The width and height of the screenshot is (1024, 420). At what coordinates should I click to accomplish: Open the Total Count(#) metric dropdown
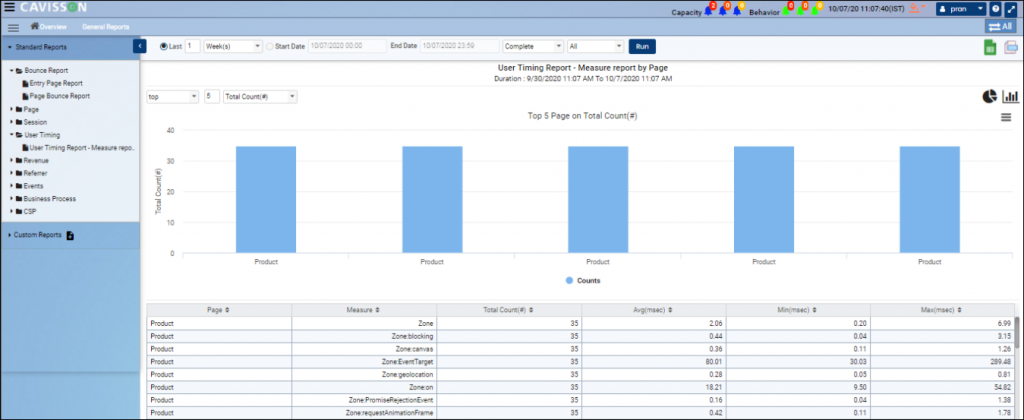coord(259,97)
